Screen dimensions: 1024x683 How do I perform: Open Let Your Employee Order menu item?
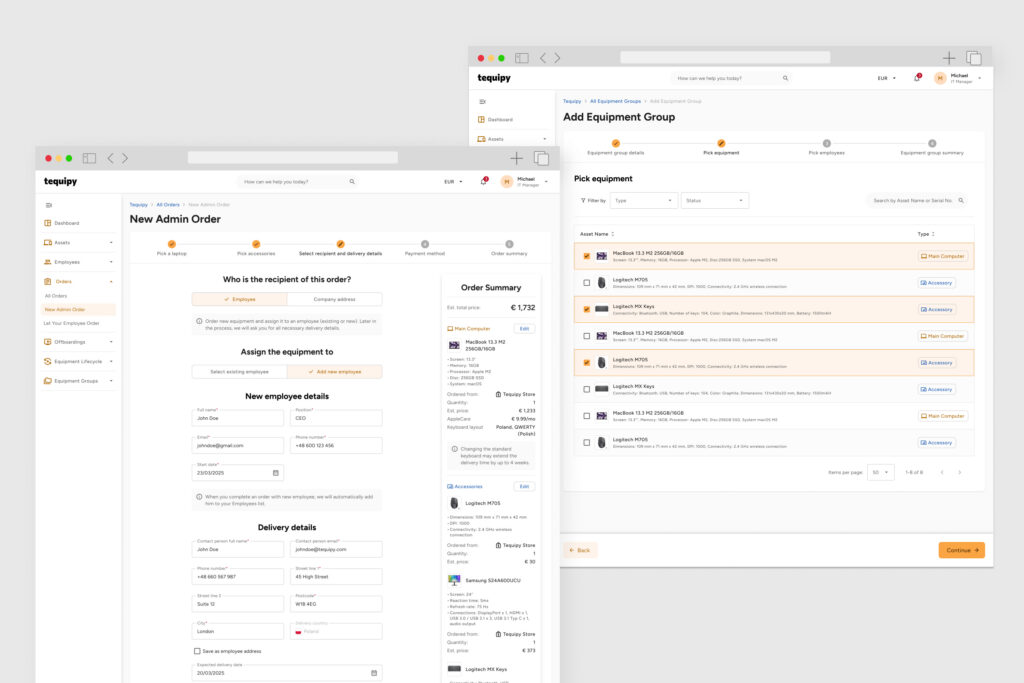(72, 323)
